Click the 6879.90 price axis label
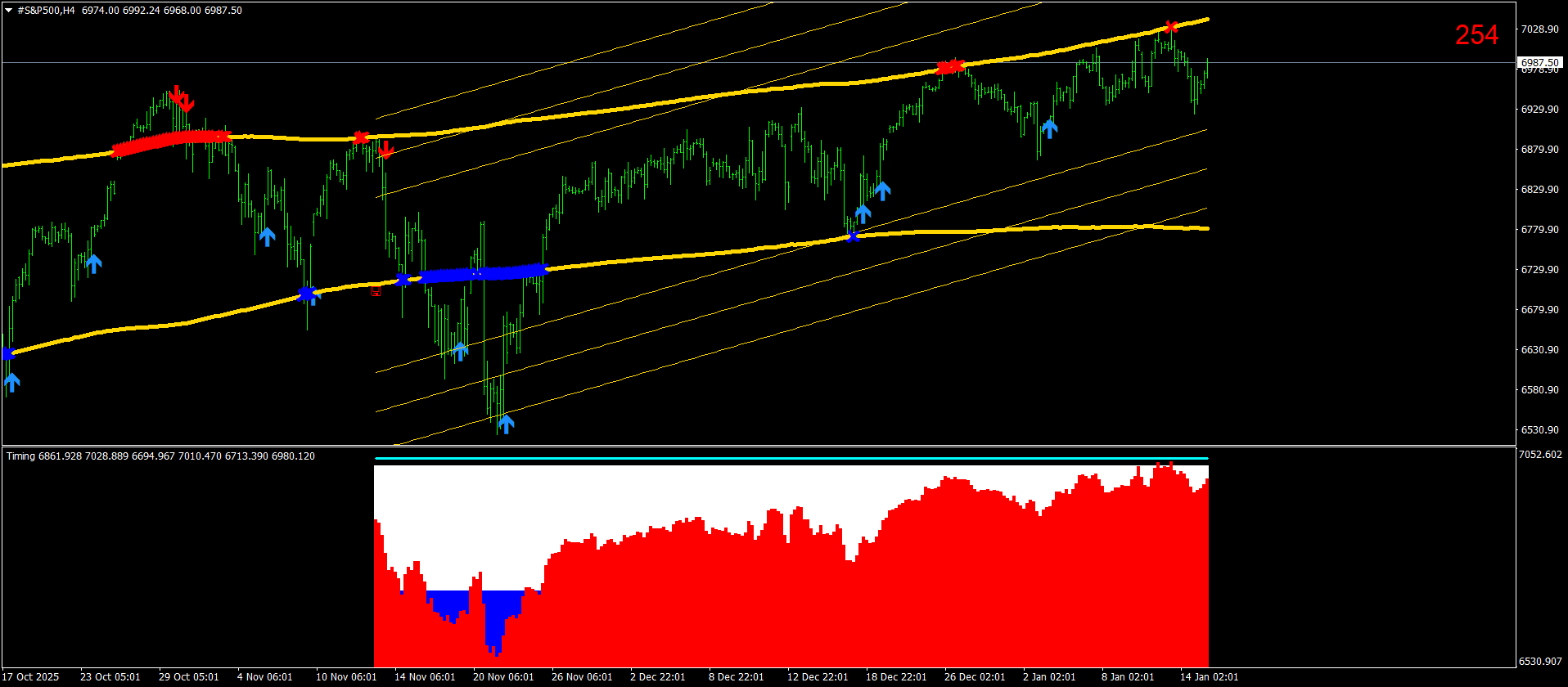Image resolution: width=1568 pixels, height=687 pixels. pyautogui.click(x=1539, y=150)
